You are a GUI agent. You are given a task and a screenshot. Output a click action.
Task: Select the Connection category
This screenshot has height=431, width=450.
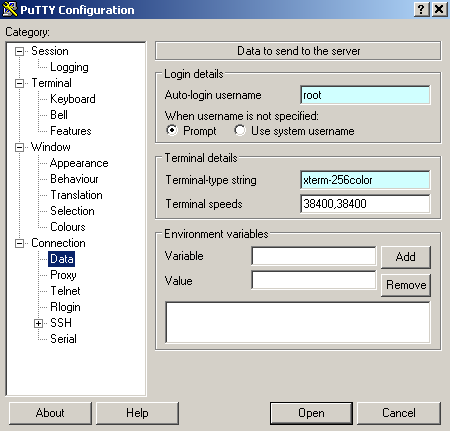point(58,243)
